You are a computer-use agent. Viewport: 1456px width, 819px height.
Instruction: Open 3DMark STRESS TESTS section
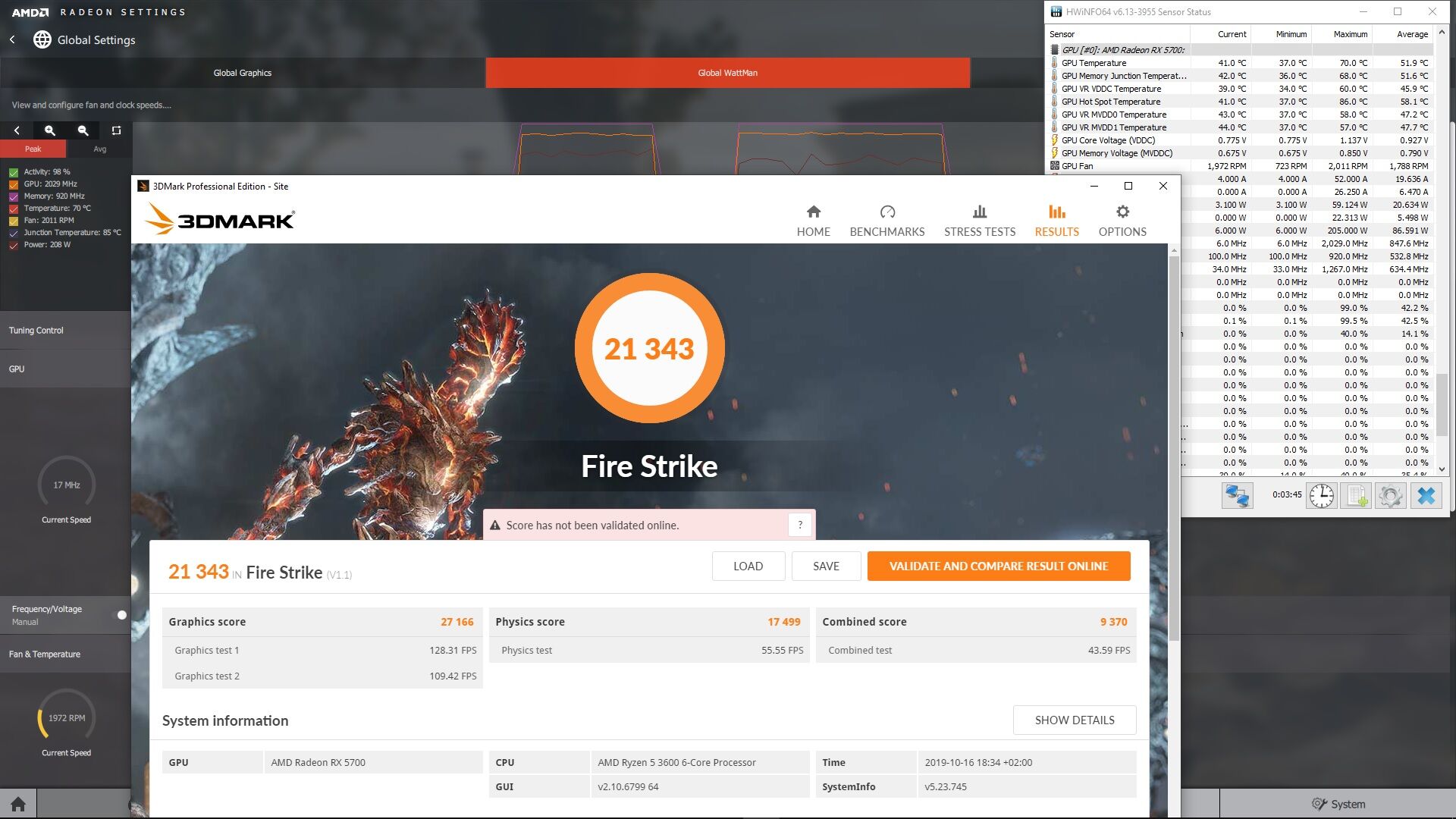click(x=980, y=221)
